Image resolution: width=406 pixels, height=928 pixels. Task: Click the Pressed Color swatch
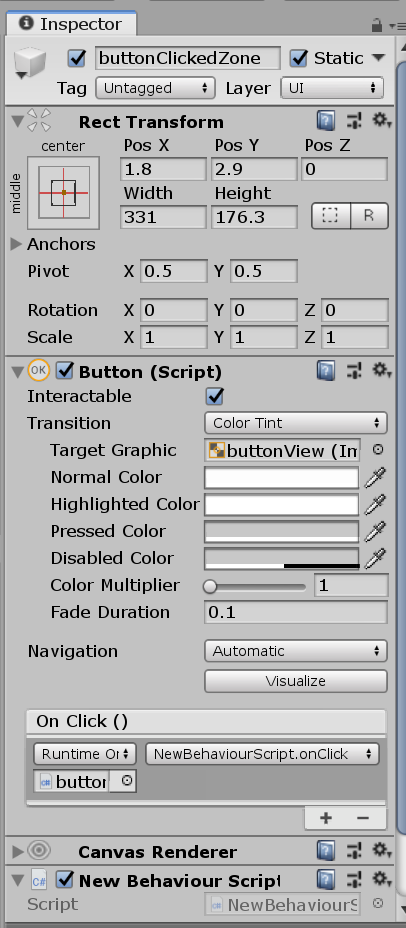click(282, 531)
